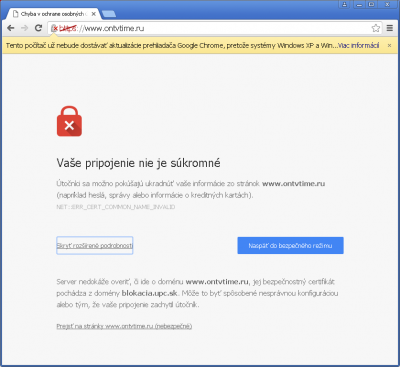Open the 'Viac informácií' link in the yellow bar
This screenshot has width=400, height=367.
359,46
